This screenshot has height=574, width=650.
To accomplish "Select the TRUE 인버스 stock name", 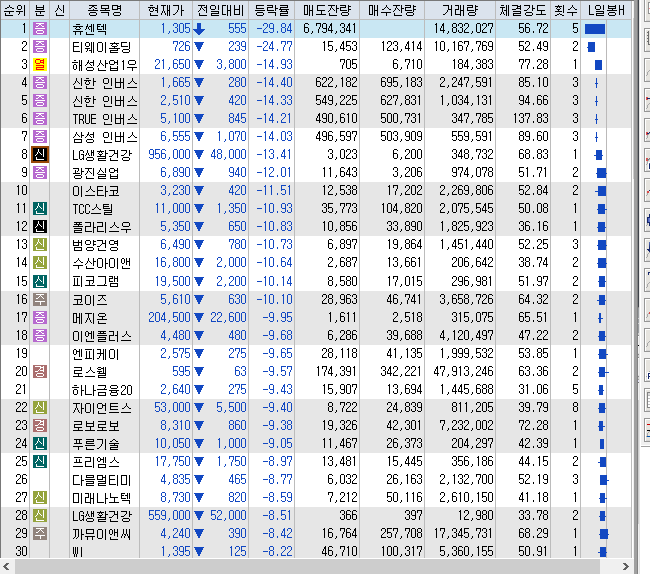I will coord(104,119).
